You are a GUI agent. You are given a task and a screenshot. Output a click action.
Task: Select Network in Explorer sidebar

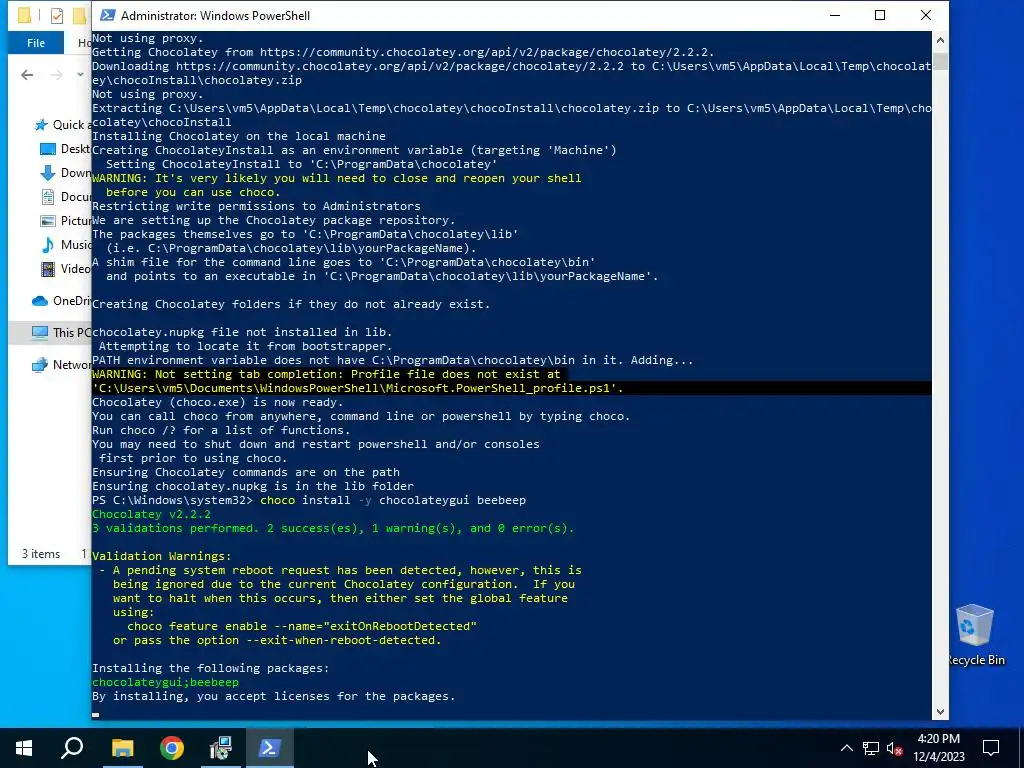(61, 364)
